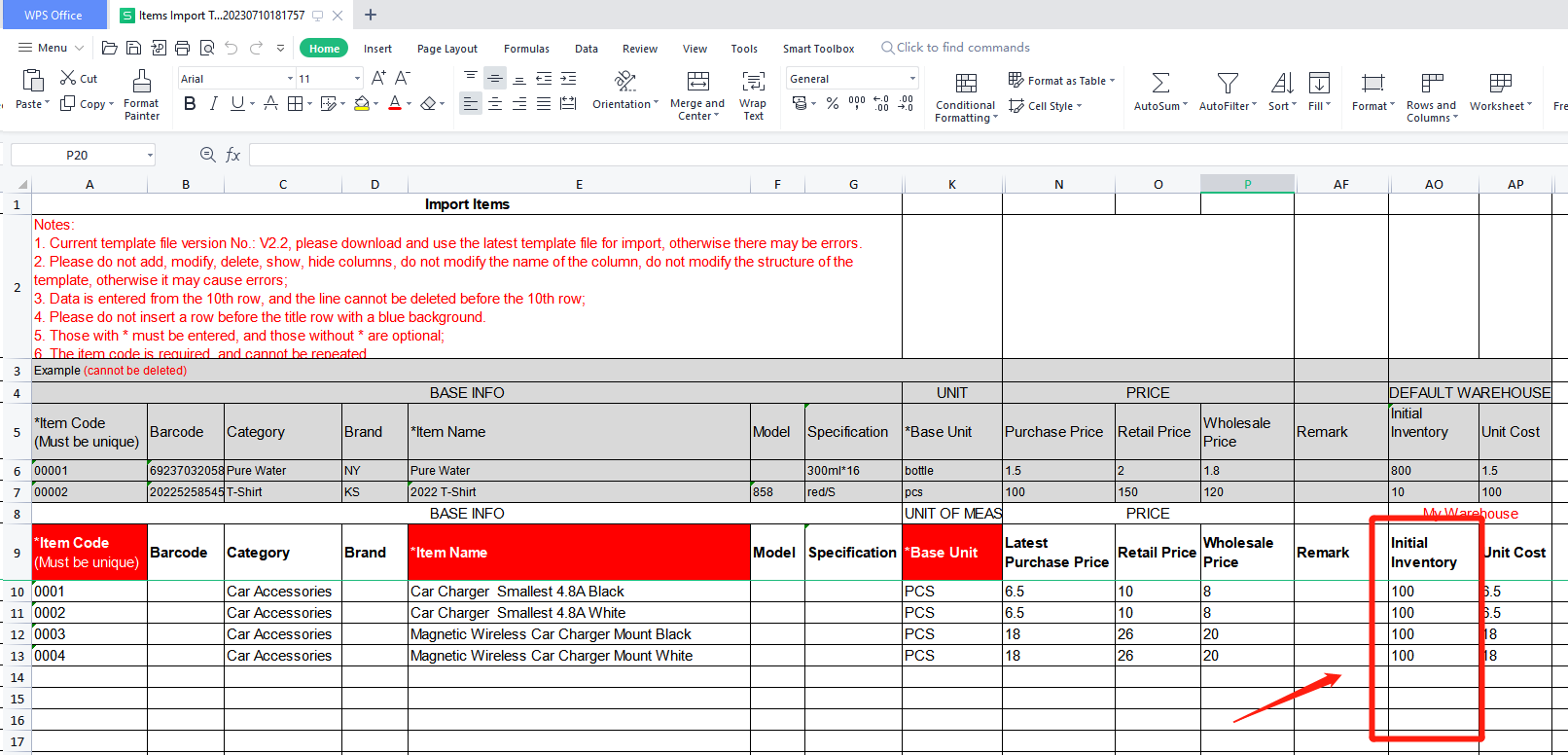Click the Increase Font Size icon
This screenshot has width=1568, height=755.
378,78
